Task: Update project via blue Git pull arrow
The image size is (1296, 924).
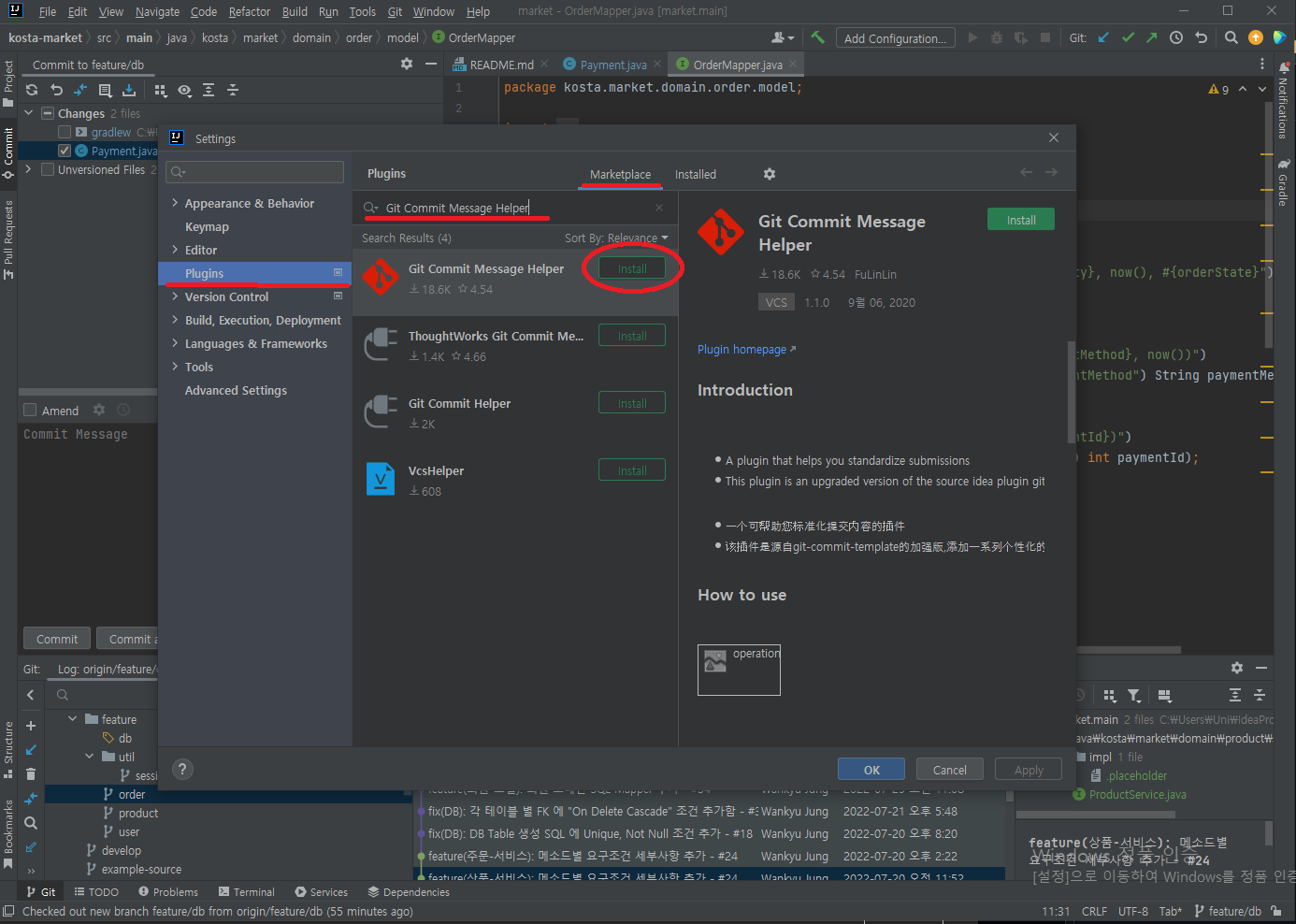Action: [x=1104, y=36]
